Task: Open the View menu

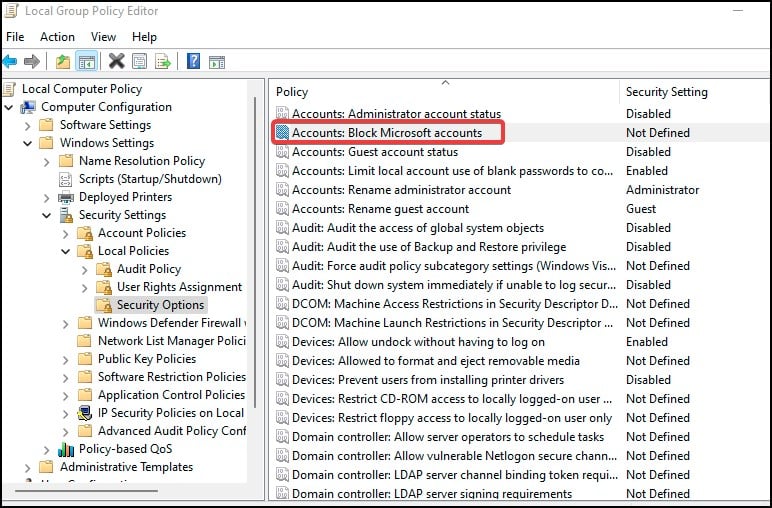Action: (103, 37)
